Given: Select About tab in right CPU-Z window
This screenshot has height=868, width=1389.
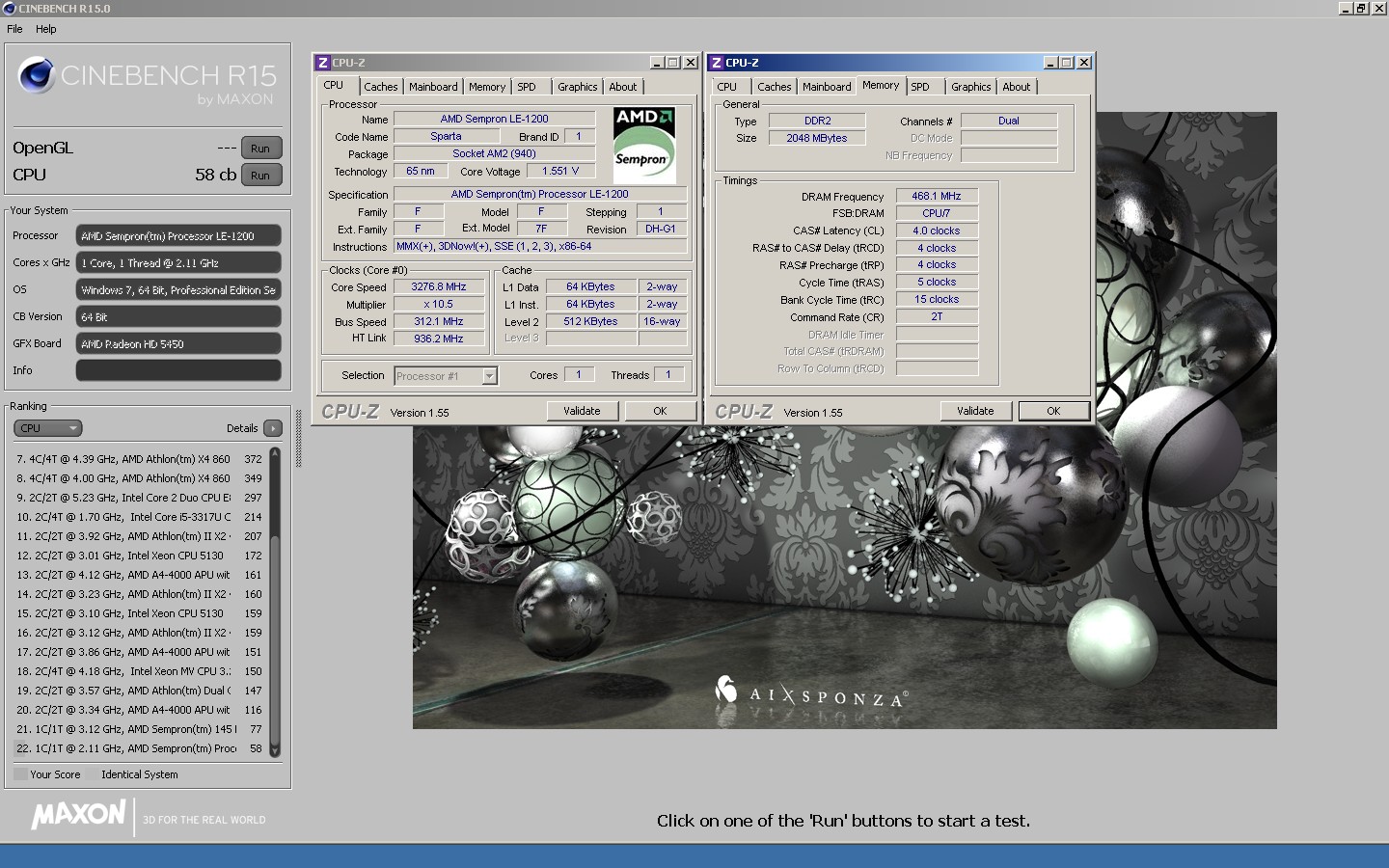Looking at the screenshot, I should click(x=1017, y=87).
